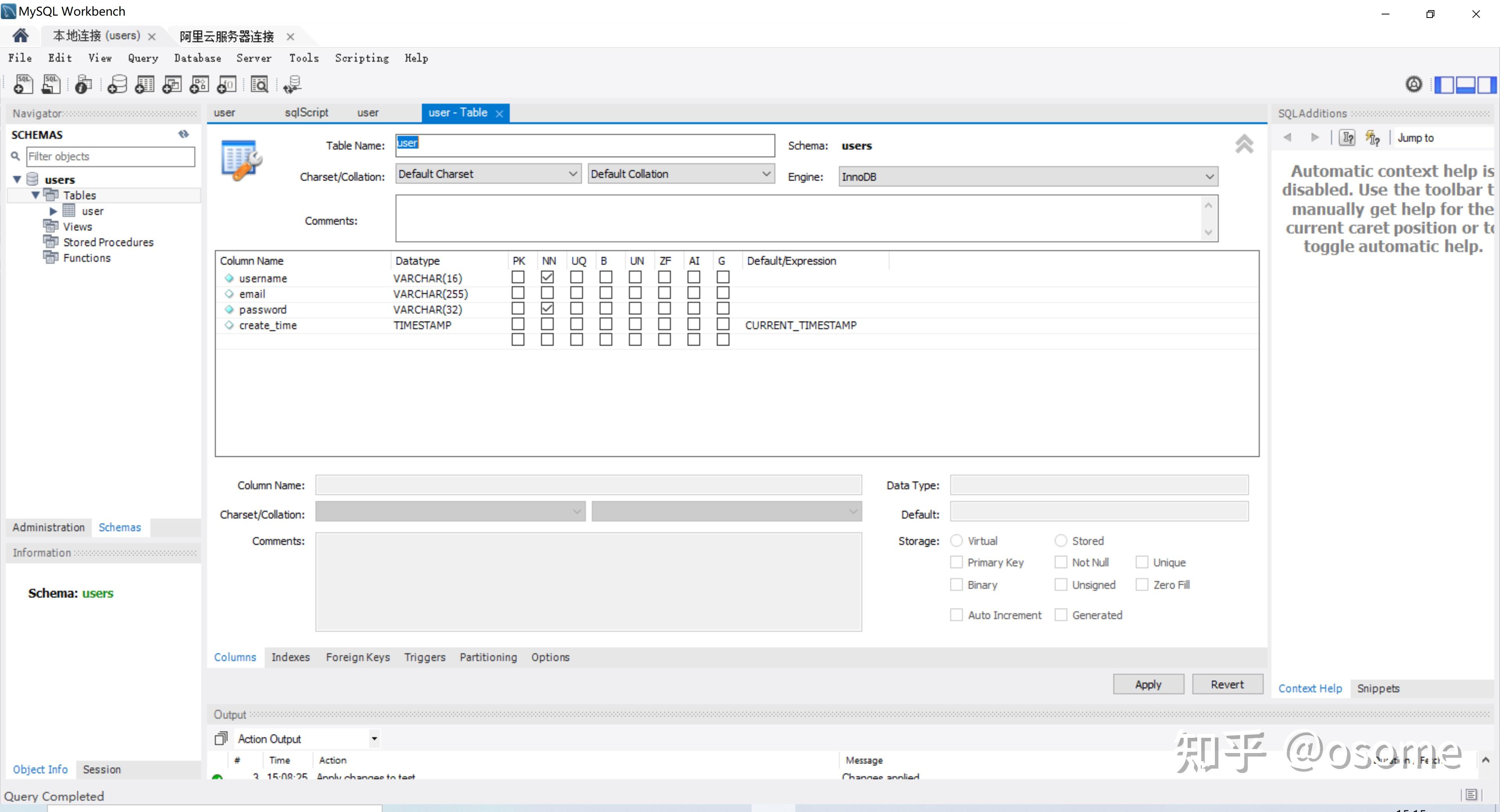Click the create new function icon
This screenshot has height=812, width=1500.
point(227,84)
